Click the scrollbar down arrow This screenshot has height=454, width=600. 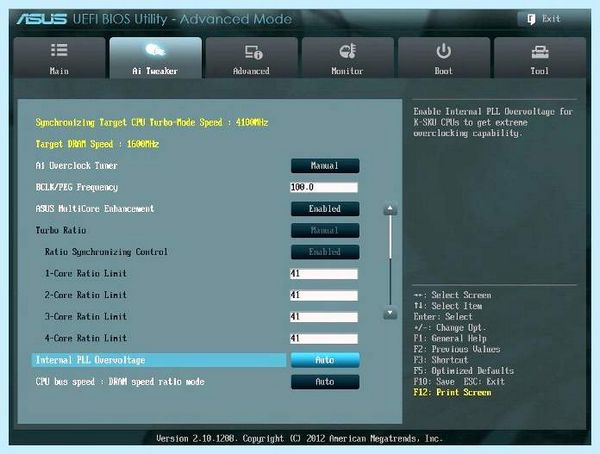tap(390, 314)
